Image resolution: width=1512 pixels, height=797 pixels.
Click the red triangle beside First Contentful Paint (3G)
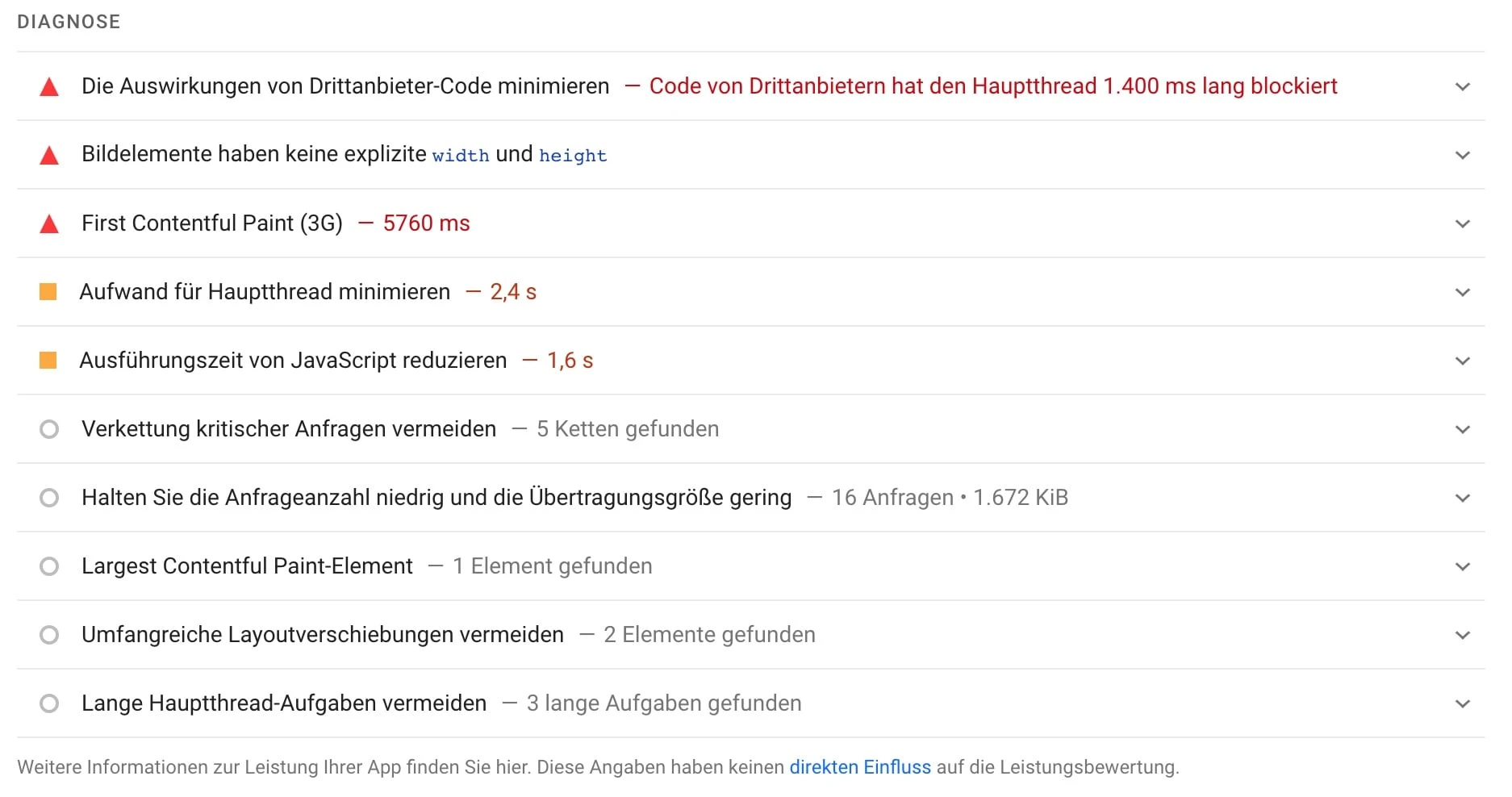coord(49,223)
